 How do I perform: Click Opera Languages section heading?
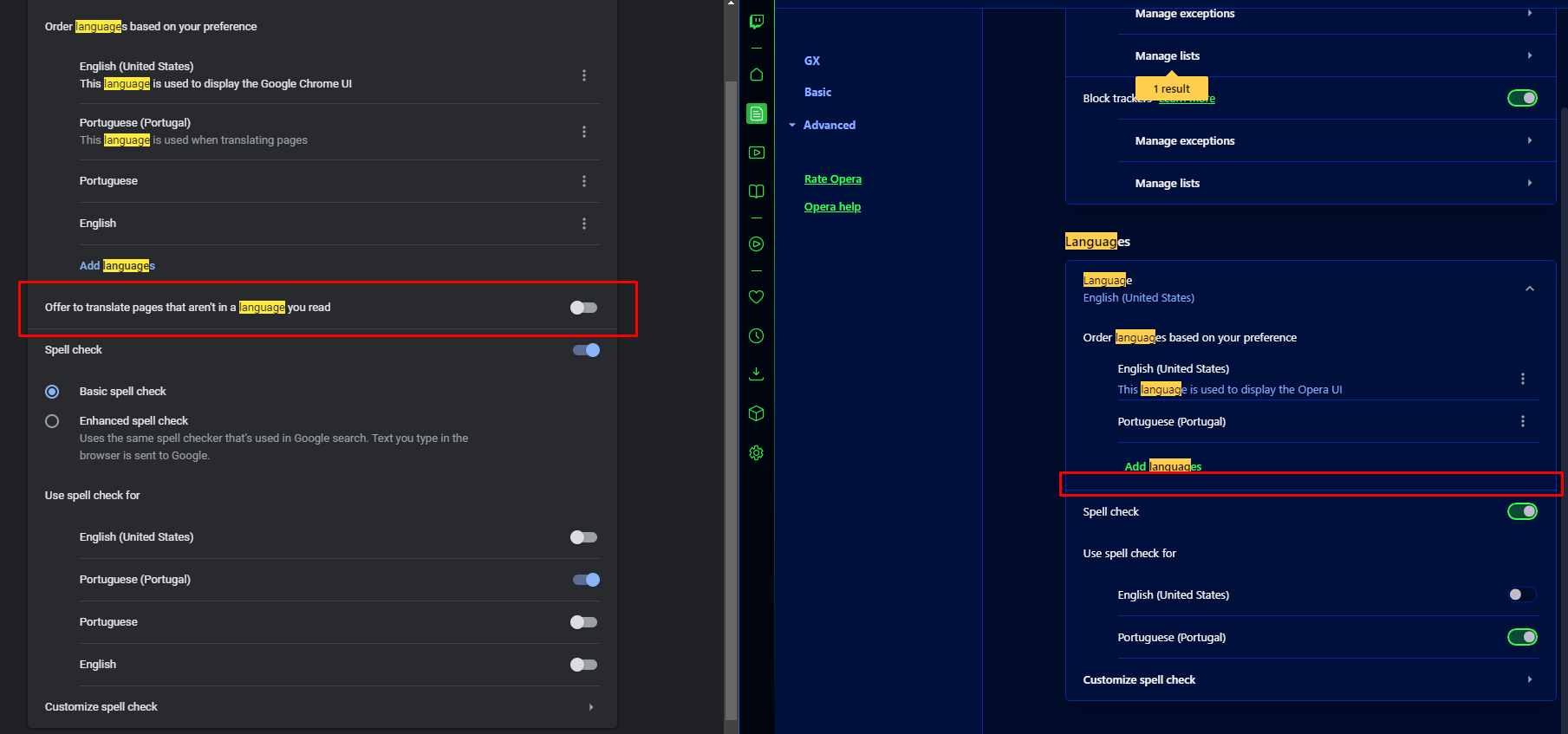click(x=1097, y=242)
